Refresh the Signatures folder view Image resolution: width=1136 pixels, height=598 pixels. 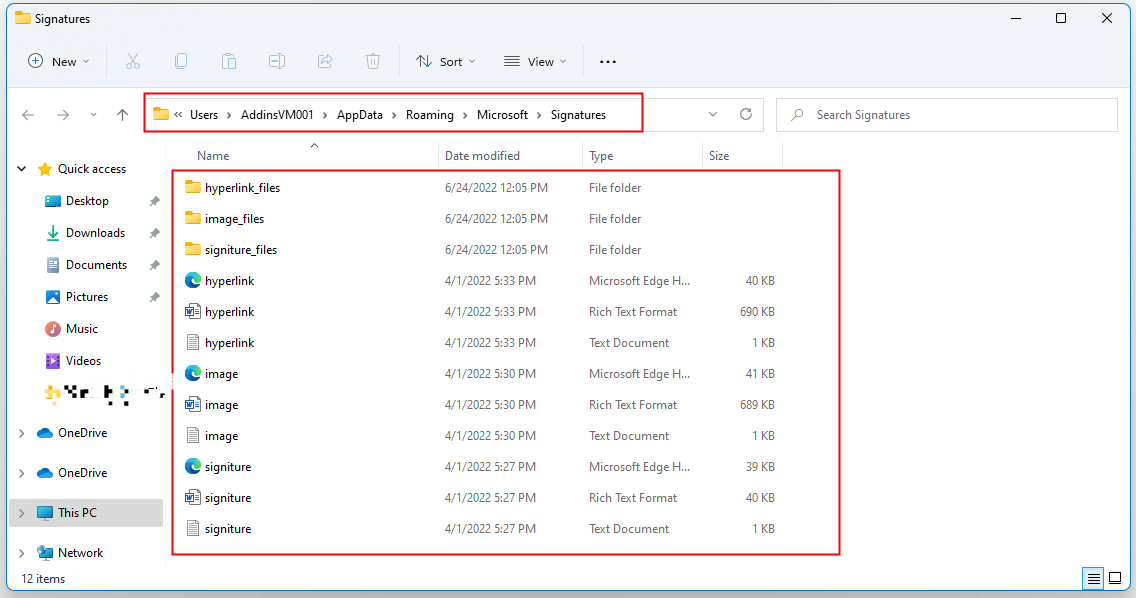click(746, 114)
